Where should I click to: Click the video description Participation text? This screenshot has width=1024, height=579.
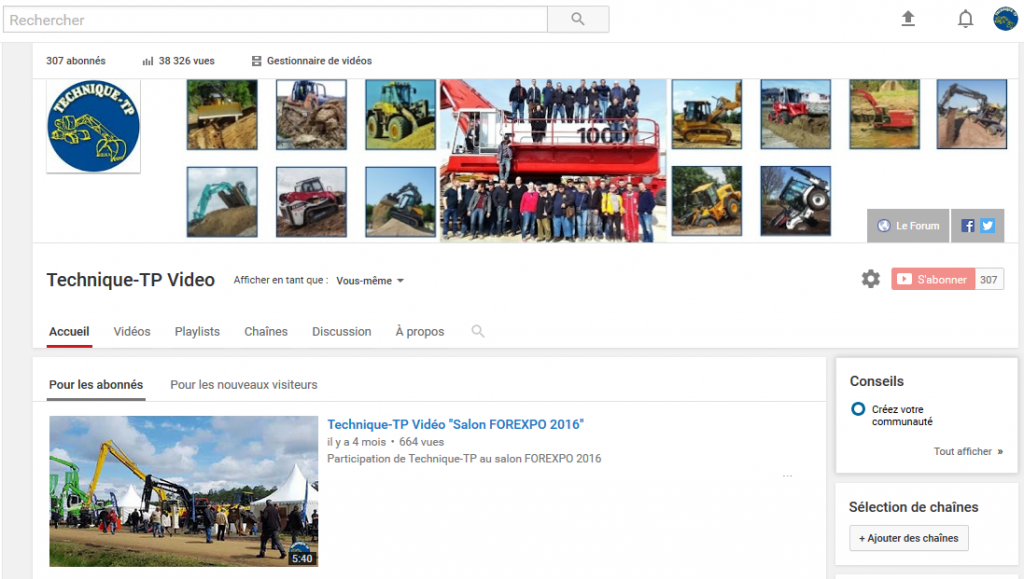(464, 459)
